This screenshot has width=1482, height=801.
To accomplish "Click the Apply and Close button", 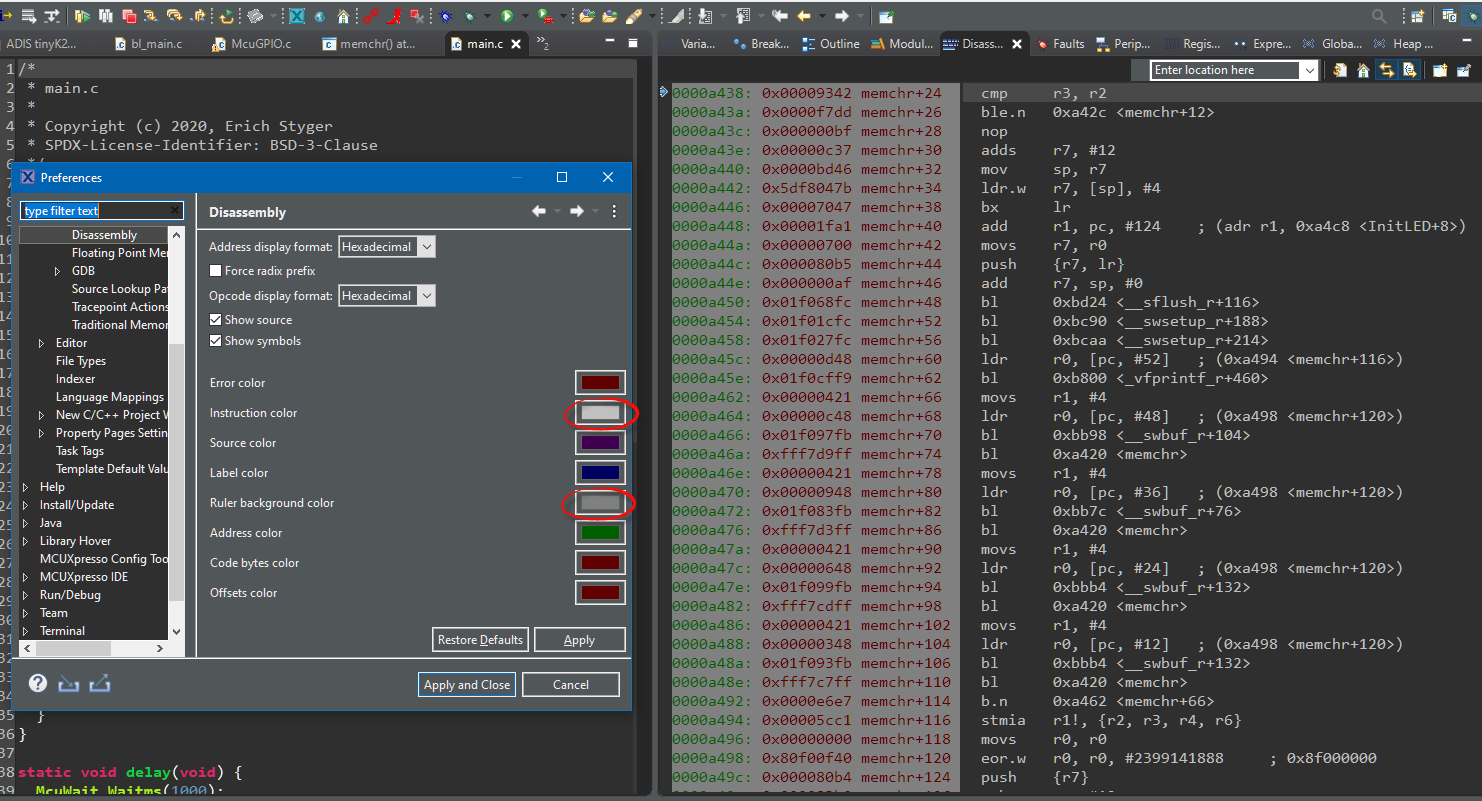I will click(467, 685).
